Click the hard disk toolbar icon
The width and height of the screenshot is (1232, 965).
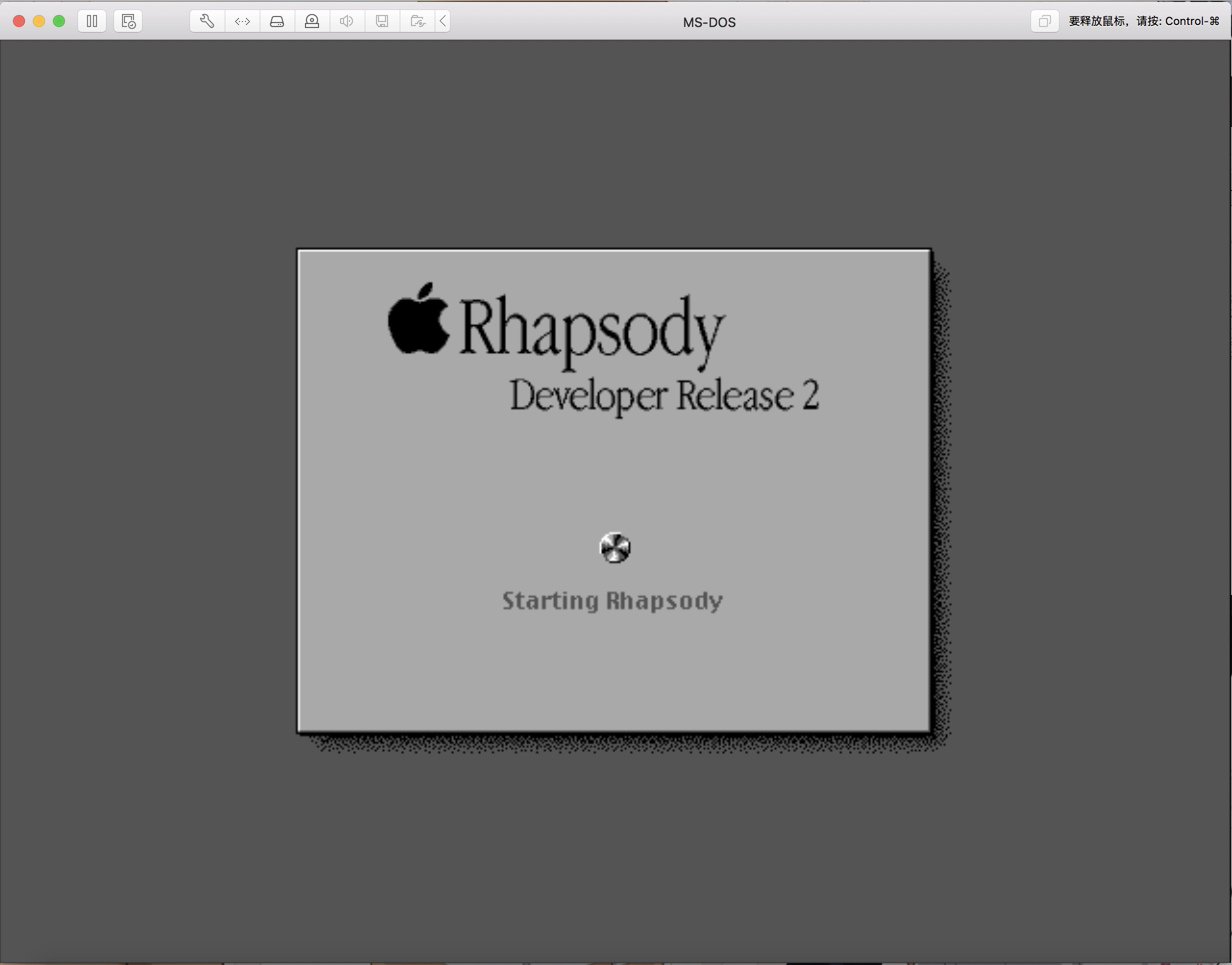[277, 21]
